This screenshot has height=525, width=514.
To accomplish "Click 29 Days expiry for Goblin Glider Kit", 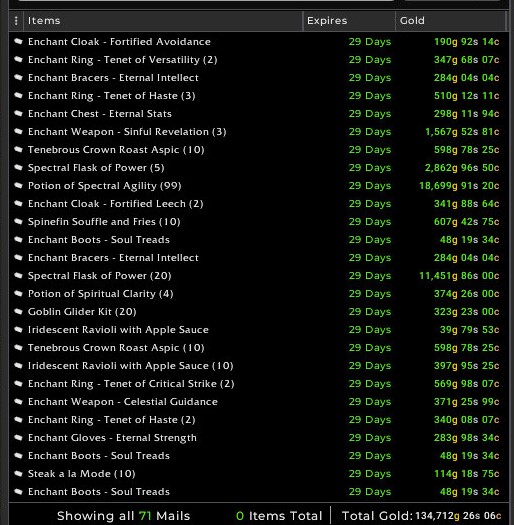I will [370, 312].
